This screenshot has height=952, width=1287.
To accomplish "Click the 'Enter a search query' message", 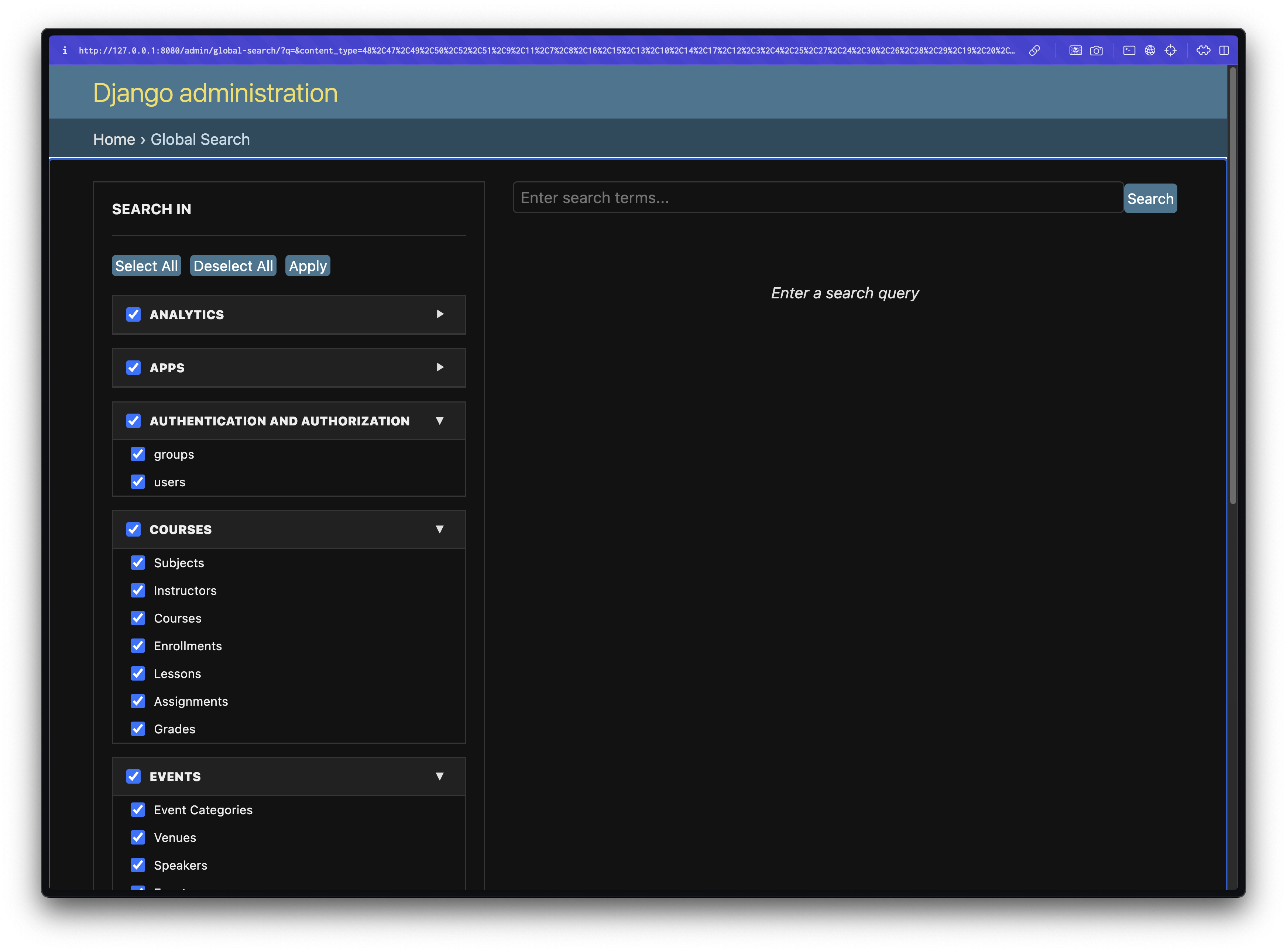I will tap(845, 293).
